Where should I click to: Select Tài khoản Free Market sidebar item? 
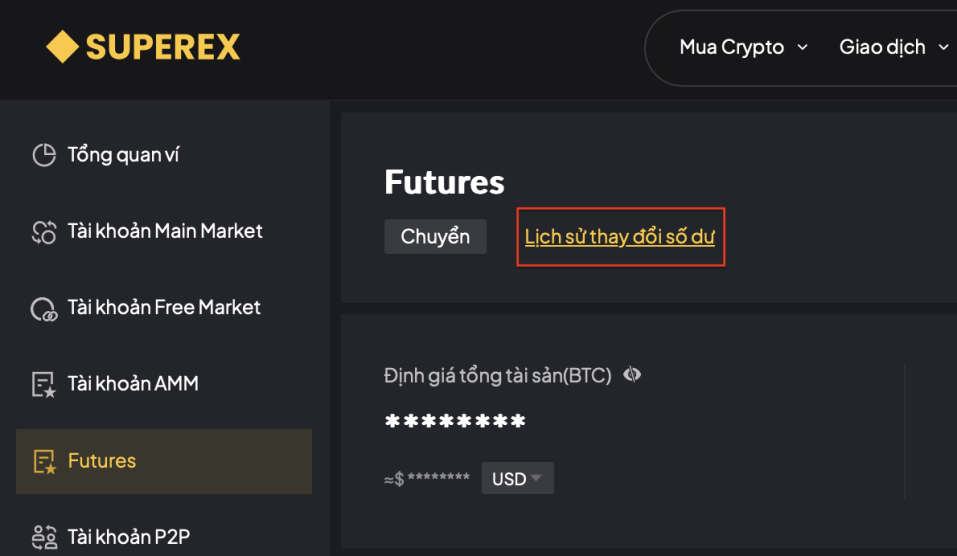tap(164, 308)
